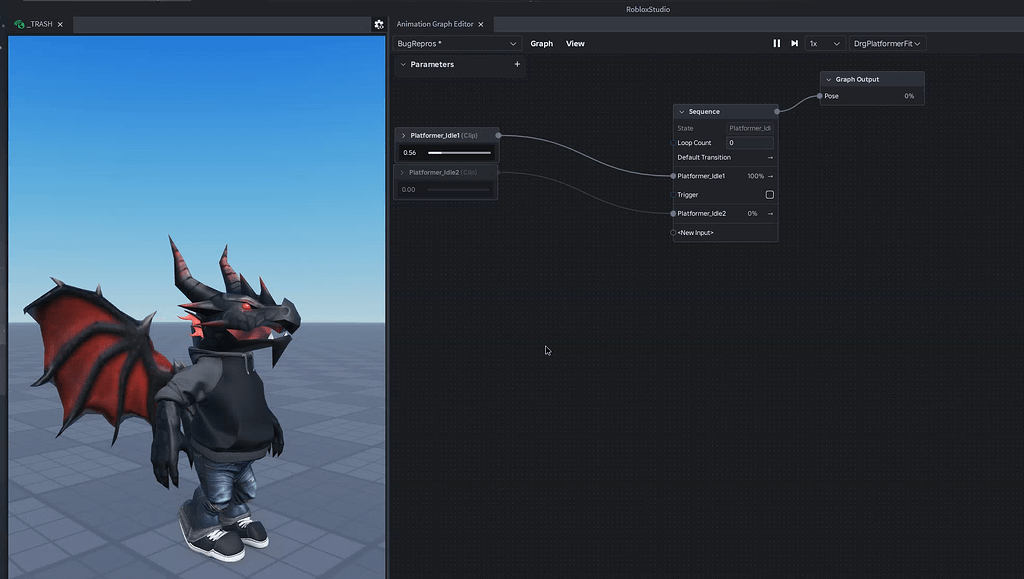This screenshot has width=1024, height=579.
Task: Click the Trigger input pin
Action: (673, 195)
